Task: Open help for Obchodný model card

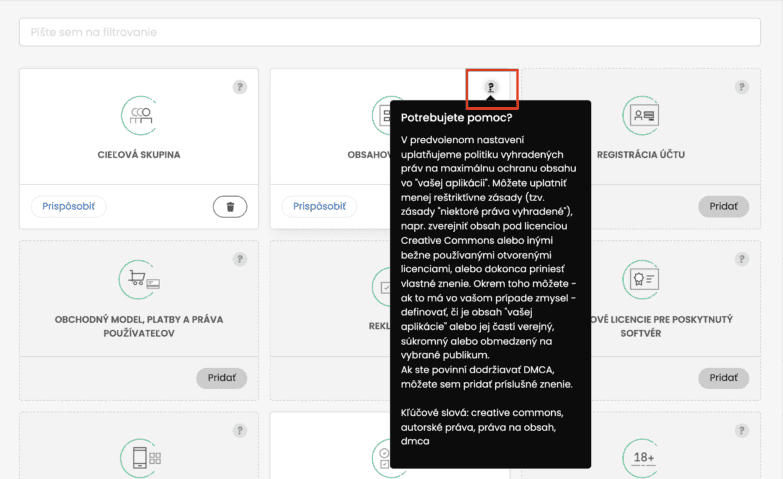Action: [x=240, y=259]
